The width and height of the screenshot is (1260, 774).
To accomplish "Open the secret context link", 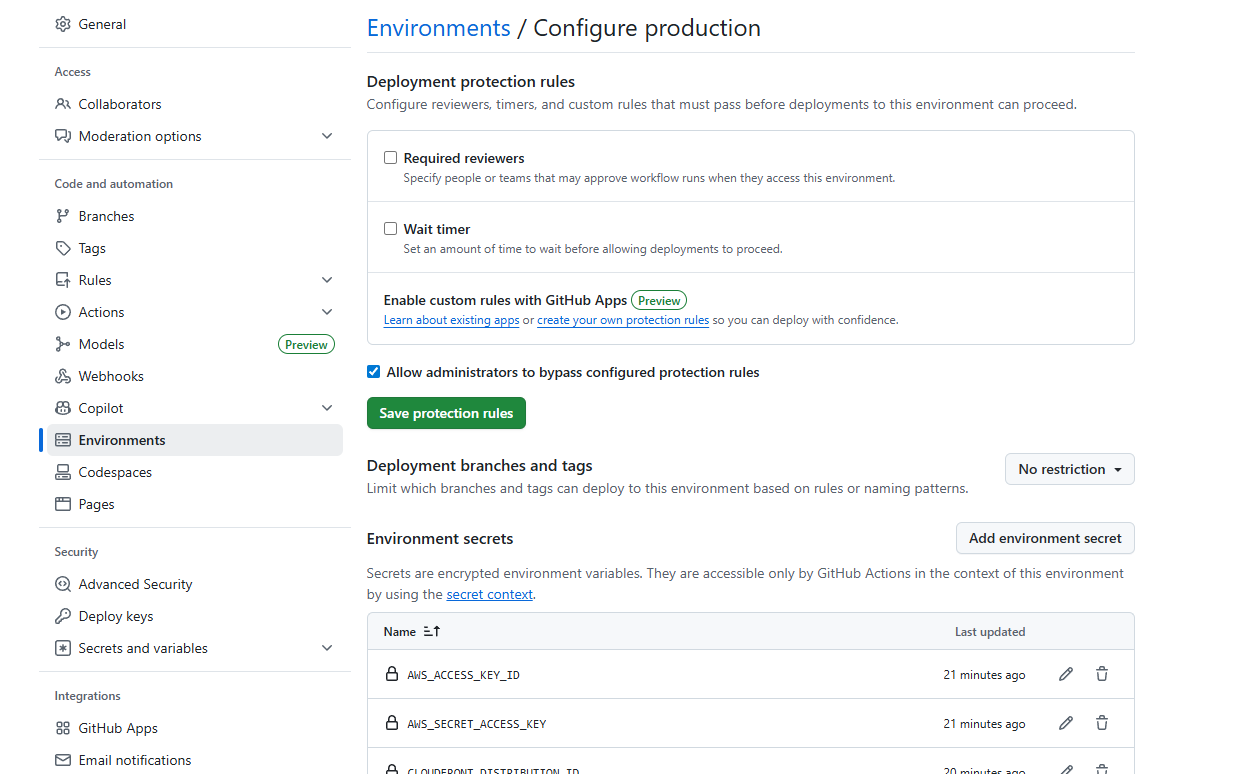I will [490, 594].
